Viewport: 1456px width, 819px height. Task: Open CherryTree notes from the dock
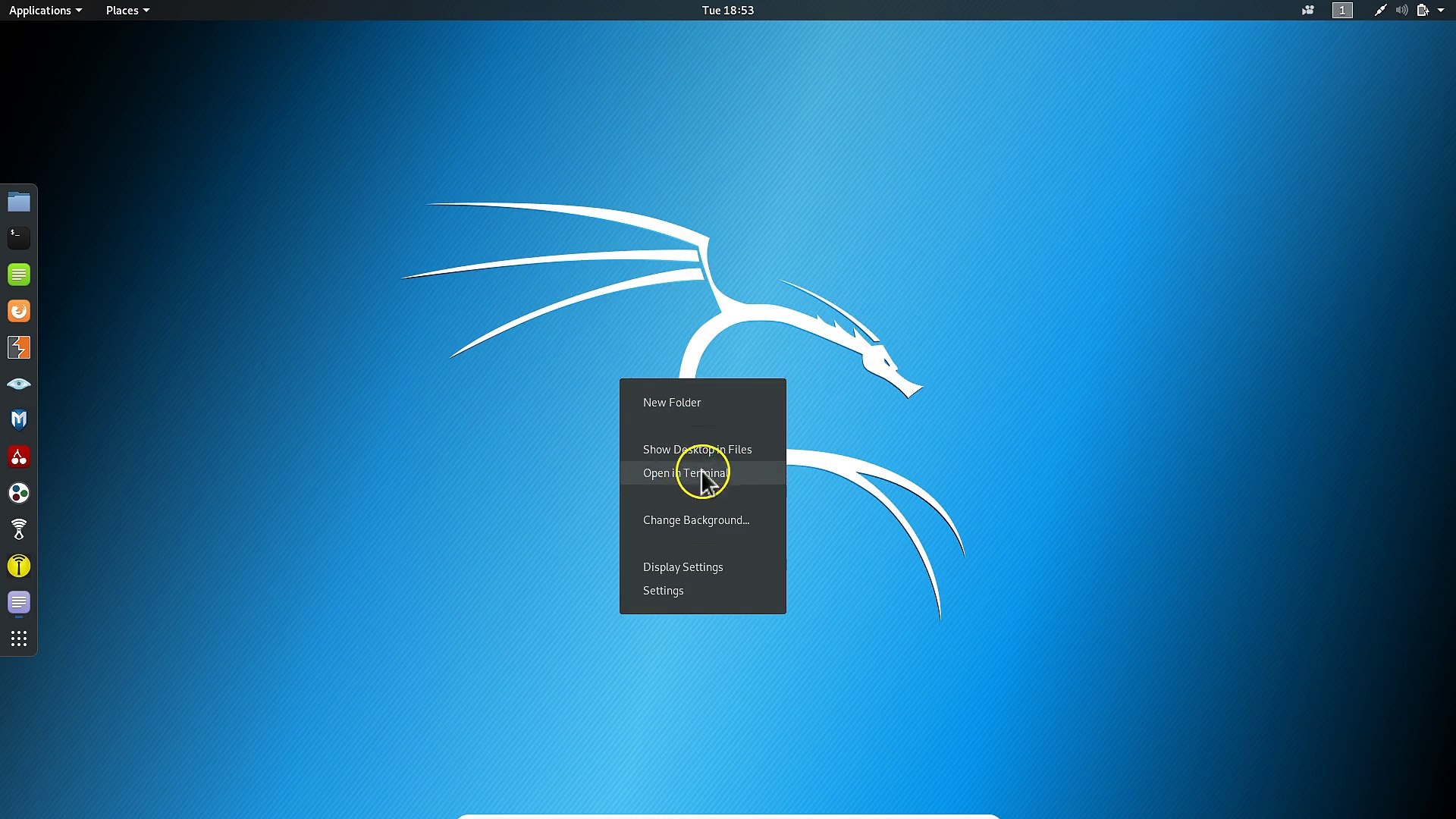tap(18, 457)
